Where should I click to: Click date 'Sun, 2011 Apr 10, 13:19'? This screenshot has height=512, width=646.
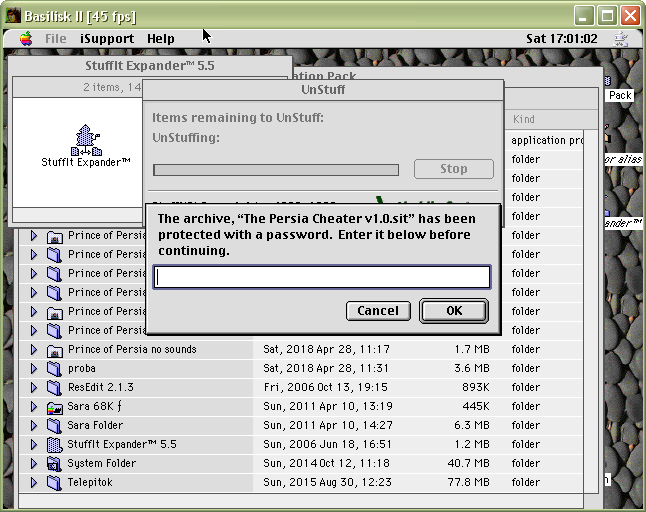coord(328,406)
